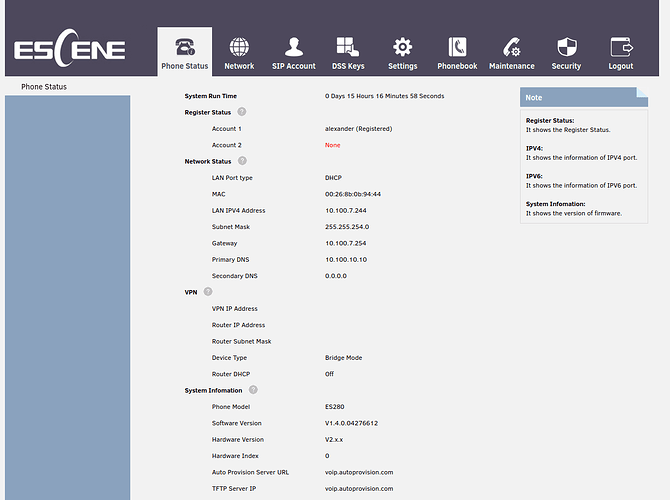Click the Note panel header

click(x=584, y=97)
